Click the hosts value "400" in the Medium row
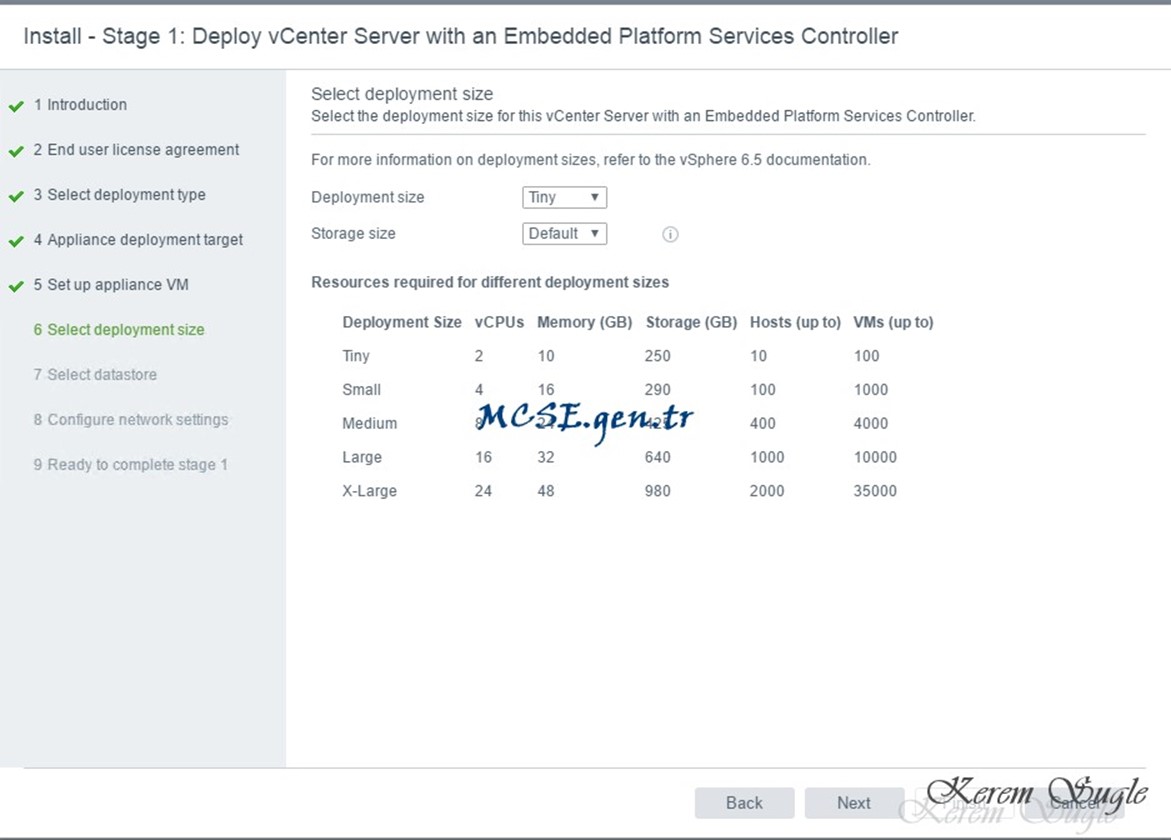 [x=762, y=423]
